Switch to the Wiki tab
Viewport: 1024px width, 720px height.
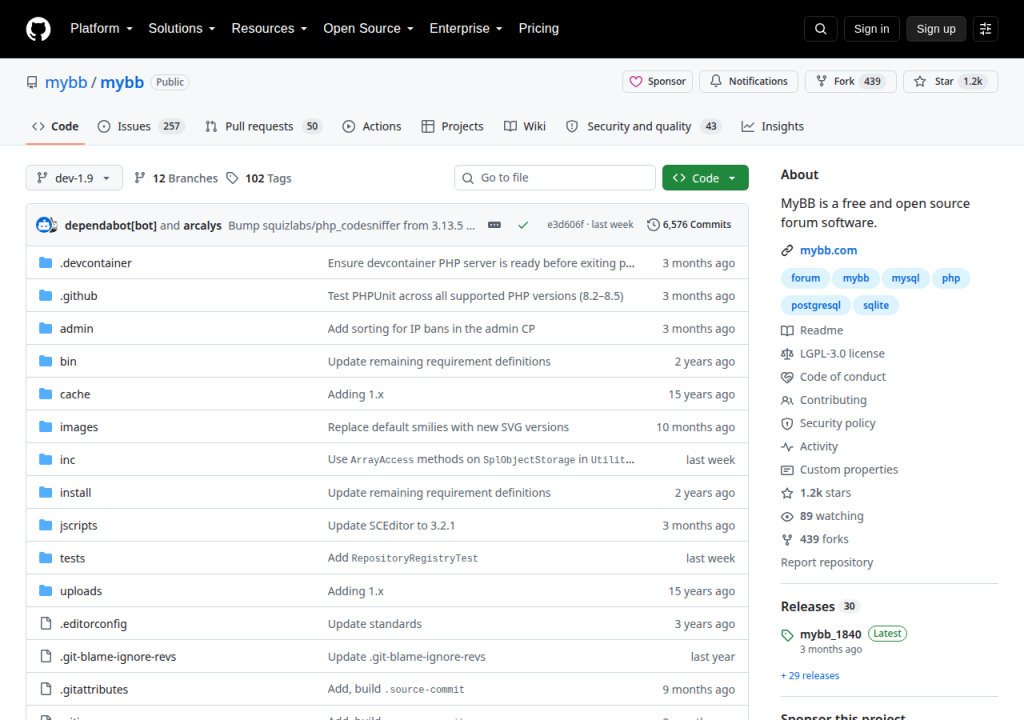(524, 126)
